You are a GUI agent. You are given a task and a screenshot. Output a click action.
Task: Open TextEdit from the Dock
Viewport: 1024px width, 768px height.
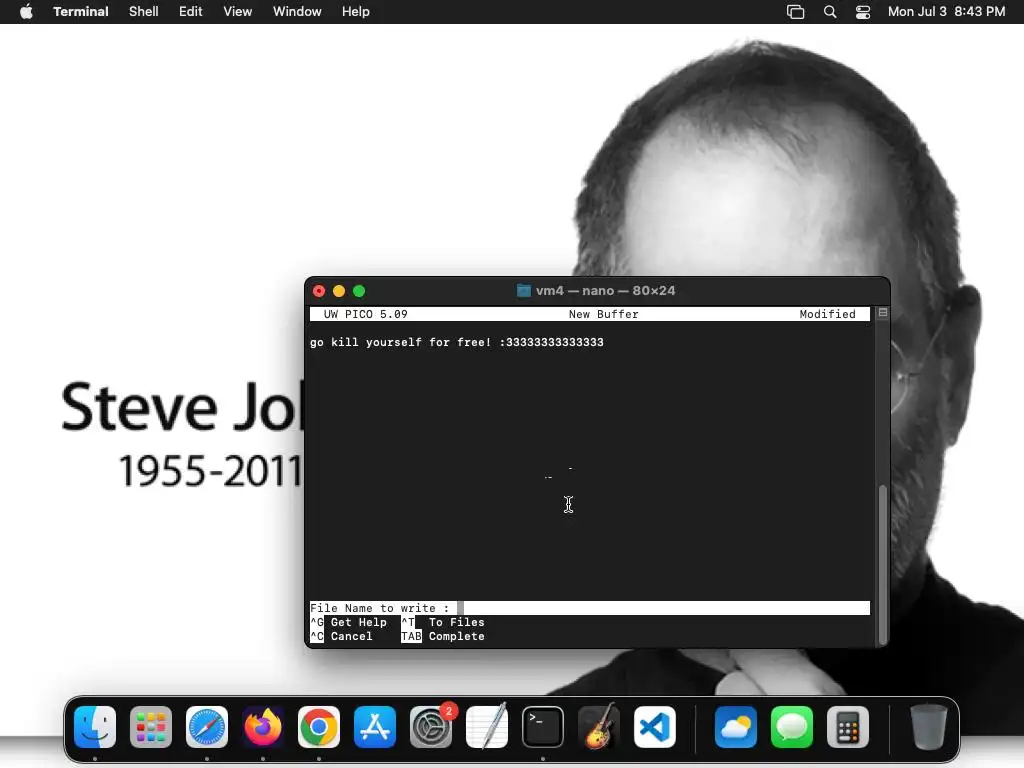(487, 727)
